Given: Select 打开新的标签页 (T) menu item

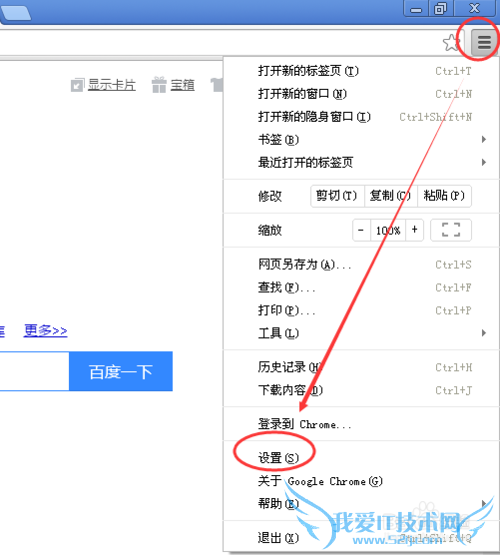Looking at the screenshot, I should [361, 71].
